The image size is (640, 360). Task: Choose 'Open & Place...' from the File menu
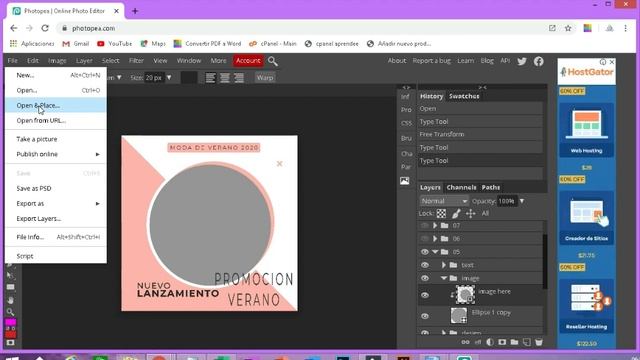click(x=56, y=105)
